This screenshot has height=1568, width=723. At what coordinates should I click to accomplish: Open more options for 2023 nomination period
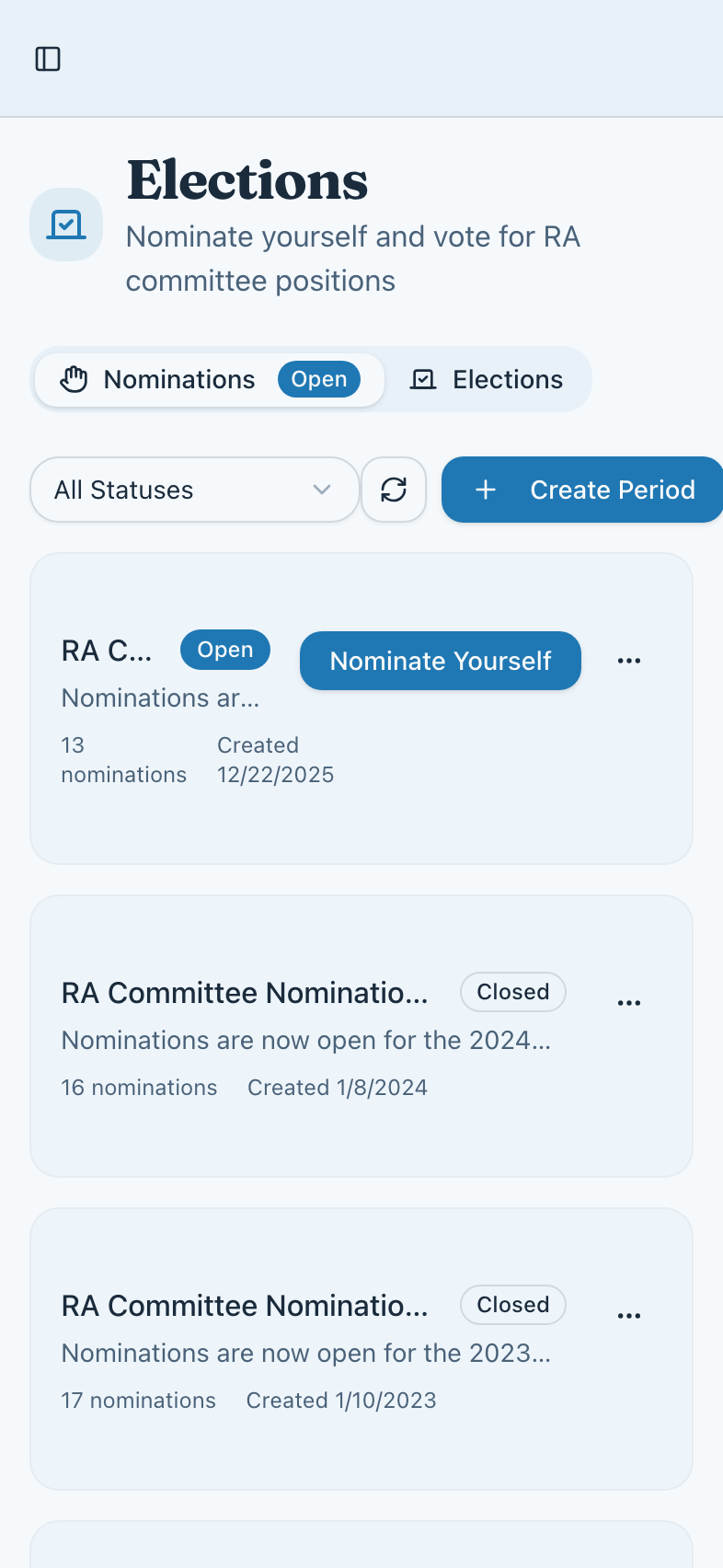tap(629, 1316)
